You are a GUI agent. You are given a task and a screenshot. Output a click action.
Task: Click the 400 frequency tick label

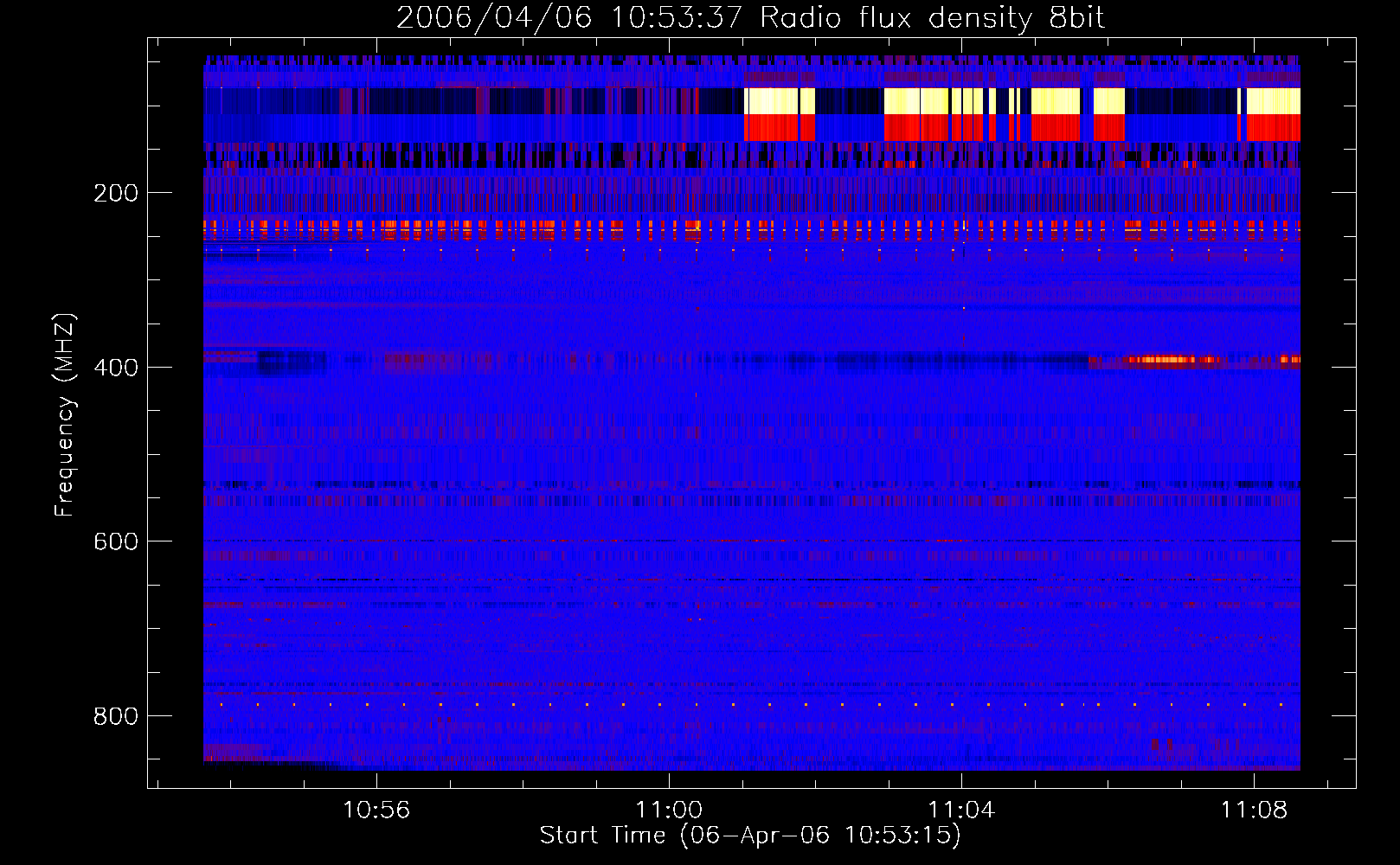pyautogui.click(x=116, y=368)
